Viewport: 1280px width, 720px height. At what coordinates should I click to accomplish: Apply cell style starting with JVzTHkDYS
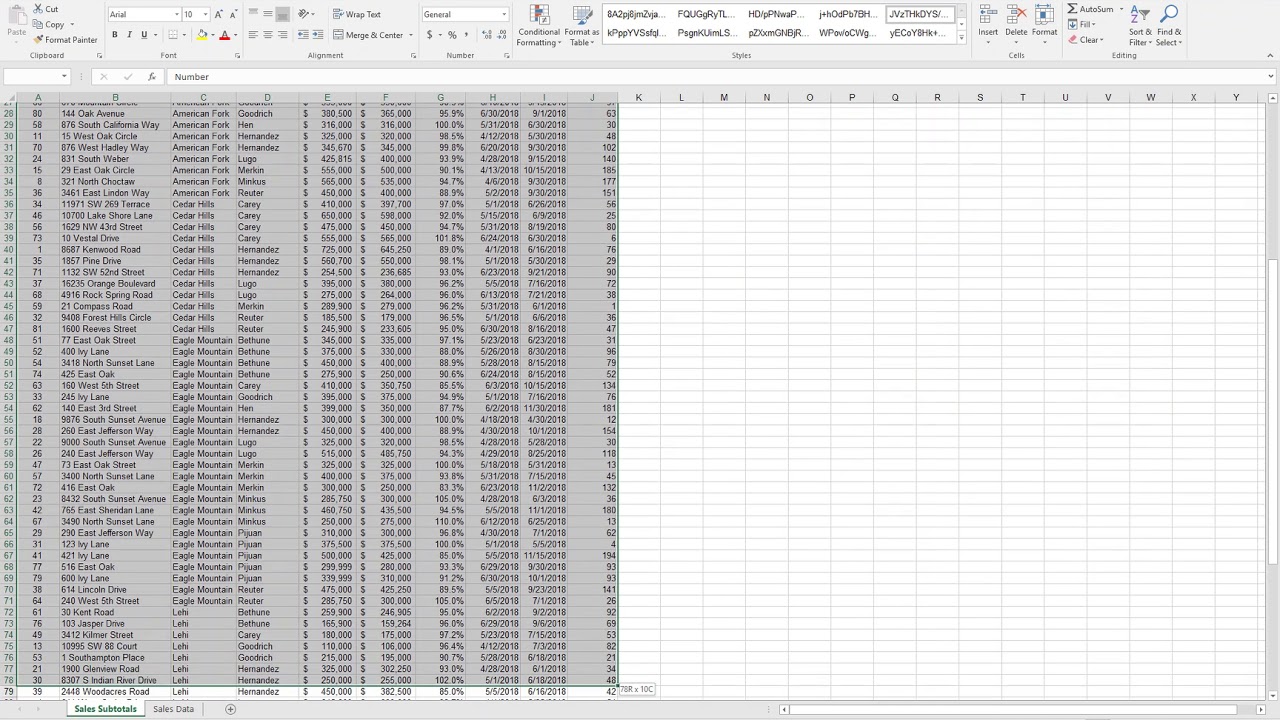pos(918,15)
